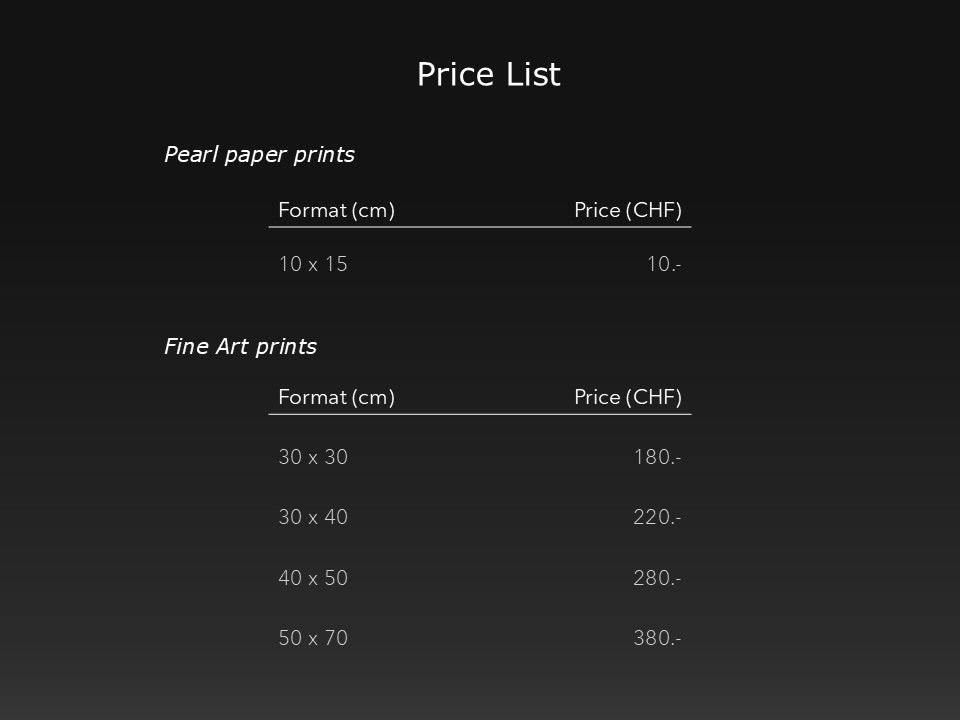Click the '220.-' price cell
Image resolution: width=960 pixels, height=720 pixels.
tap(657, 517)
